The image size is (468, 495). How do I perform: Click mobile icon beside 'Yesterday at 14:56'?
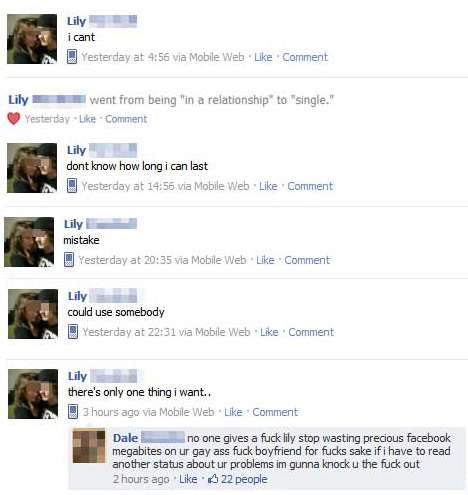[72, 186]
